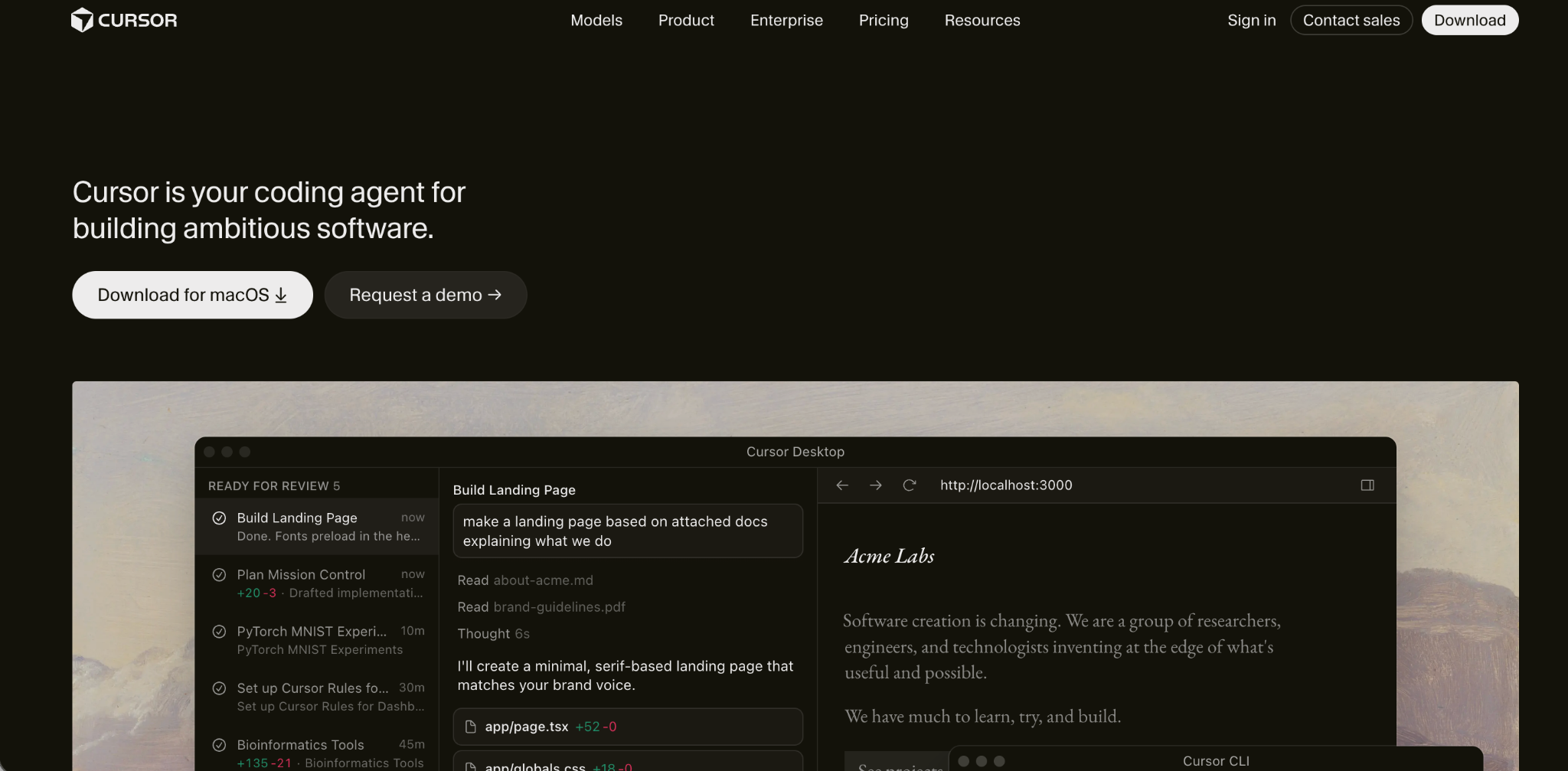Click the check icon for PyTorch MNIST task
Screen dimensions: 1568x771
click(219, 632)
